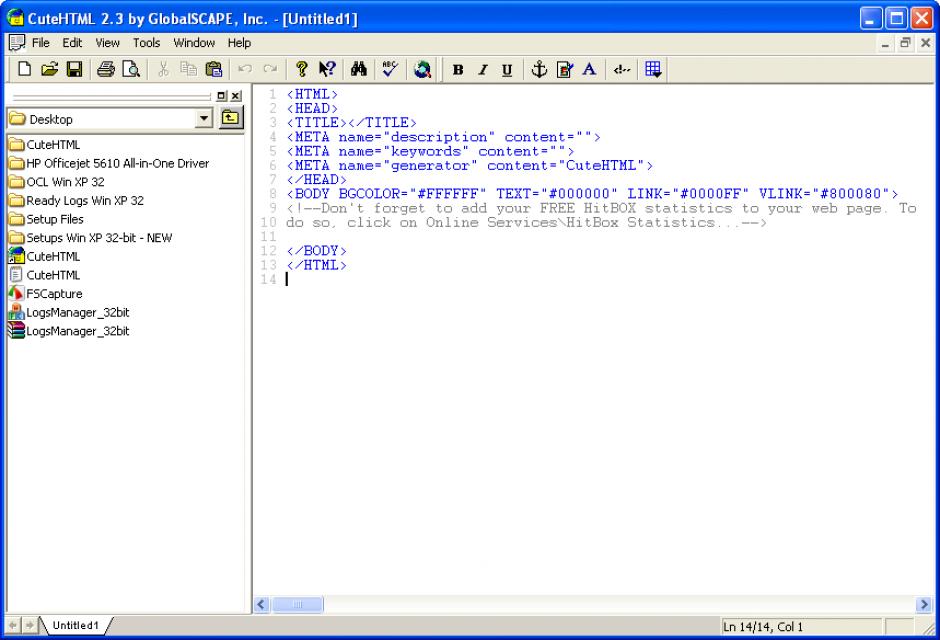This screenshot has width=940, height=640.
Task: Click the Undo arrow icon
Action: [x=245, y=70]
